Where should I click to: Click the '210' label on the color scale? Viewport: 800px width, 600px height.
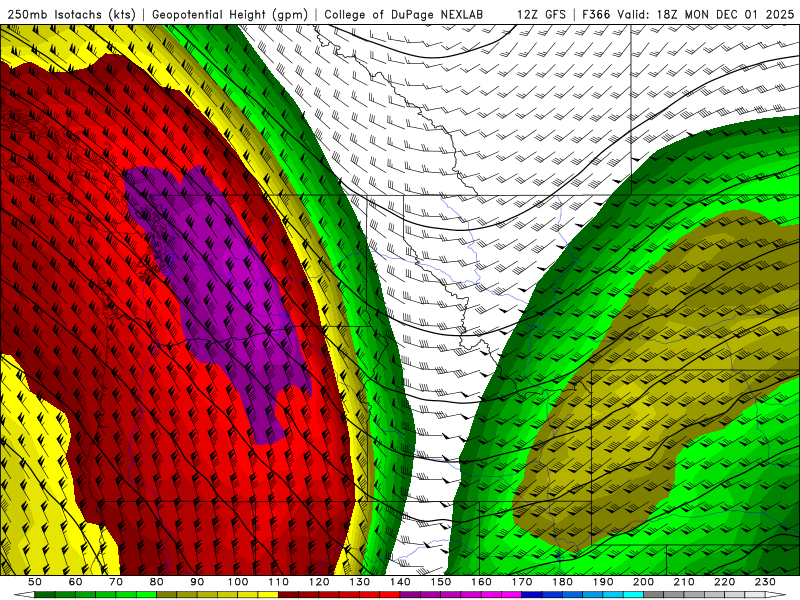[684, 582]
